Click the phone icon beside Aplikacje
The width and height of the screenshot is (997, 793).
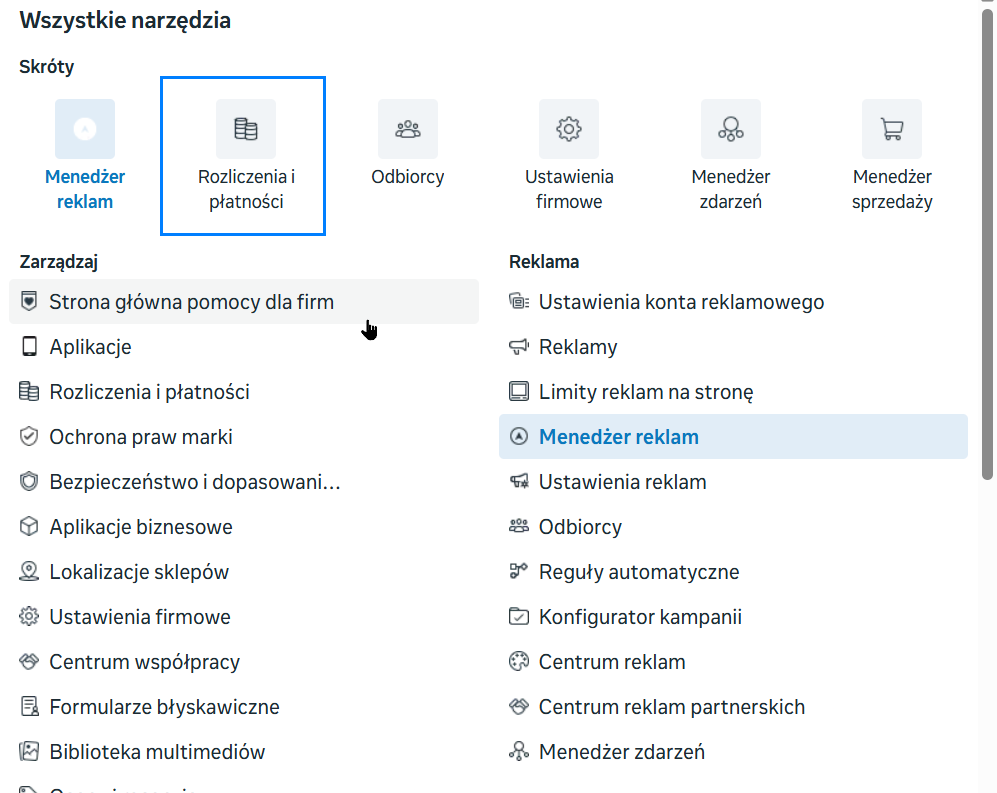[29, 347]
